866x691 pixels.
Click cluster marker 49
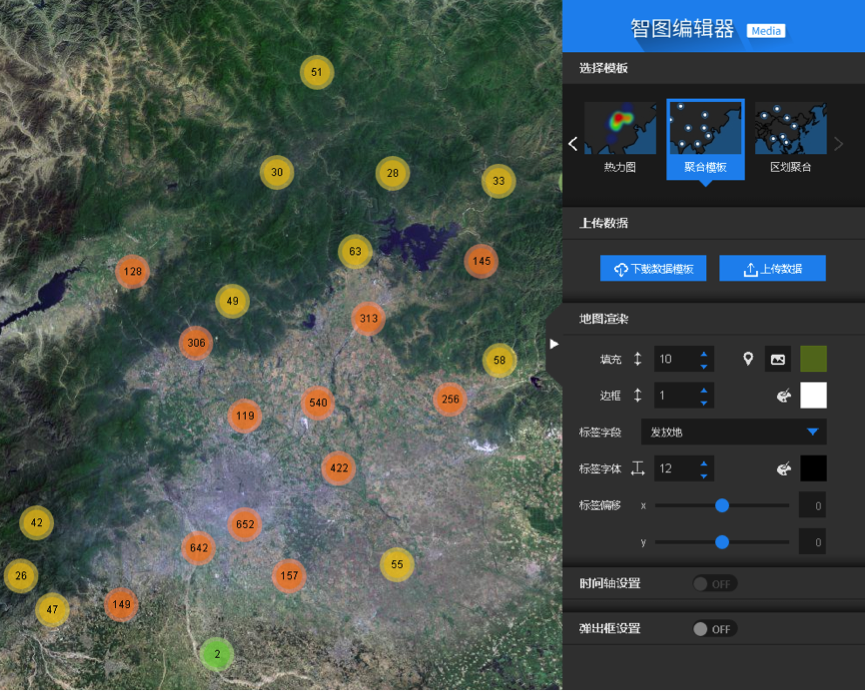click(233, 301)
